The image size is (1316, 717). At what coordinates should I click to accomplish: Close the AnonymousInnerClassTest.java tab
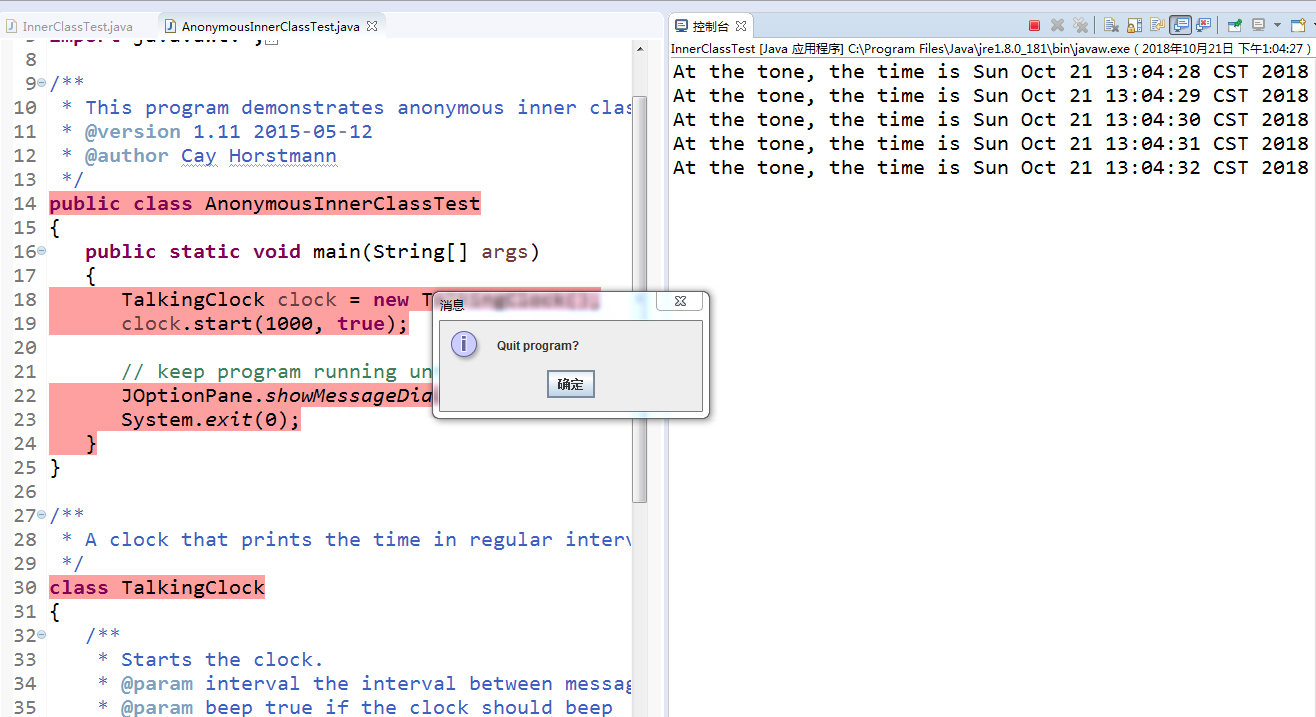point(372,26)
